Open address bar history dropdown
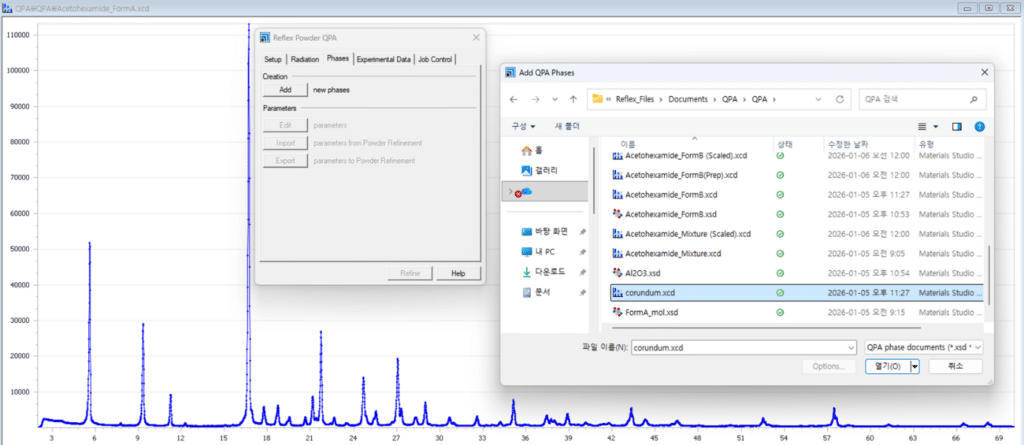1024x445 pixels. click(x=818, y=99)
